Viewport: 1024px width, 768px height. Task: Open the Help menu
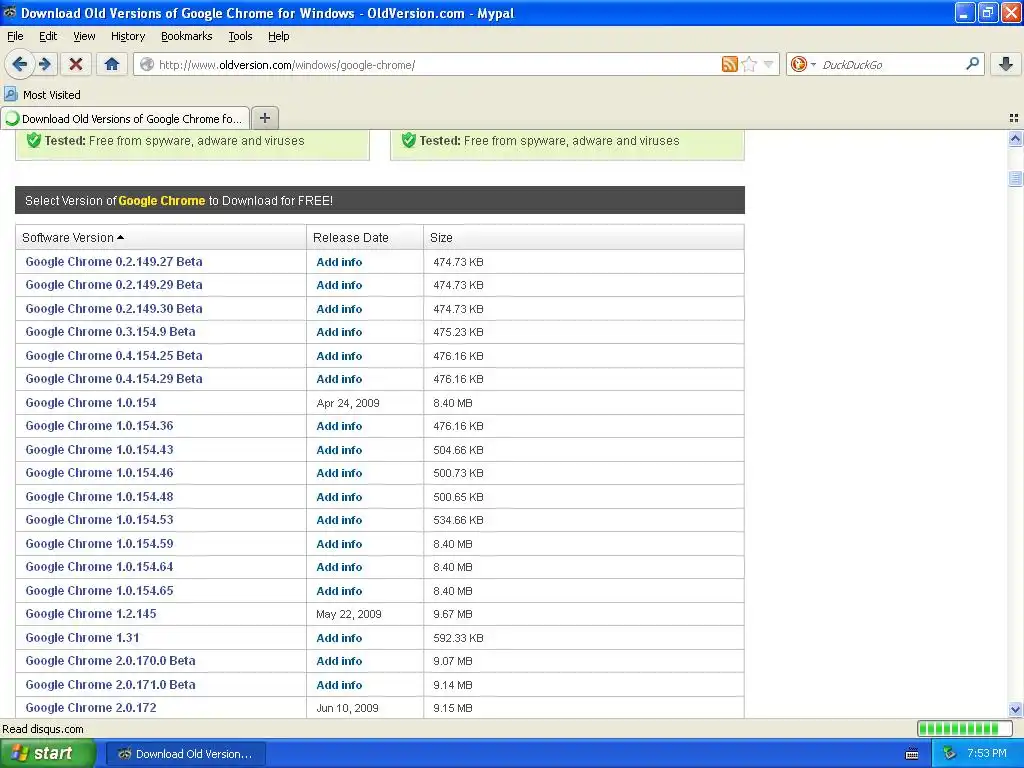(x=279, y=36)
